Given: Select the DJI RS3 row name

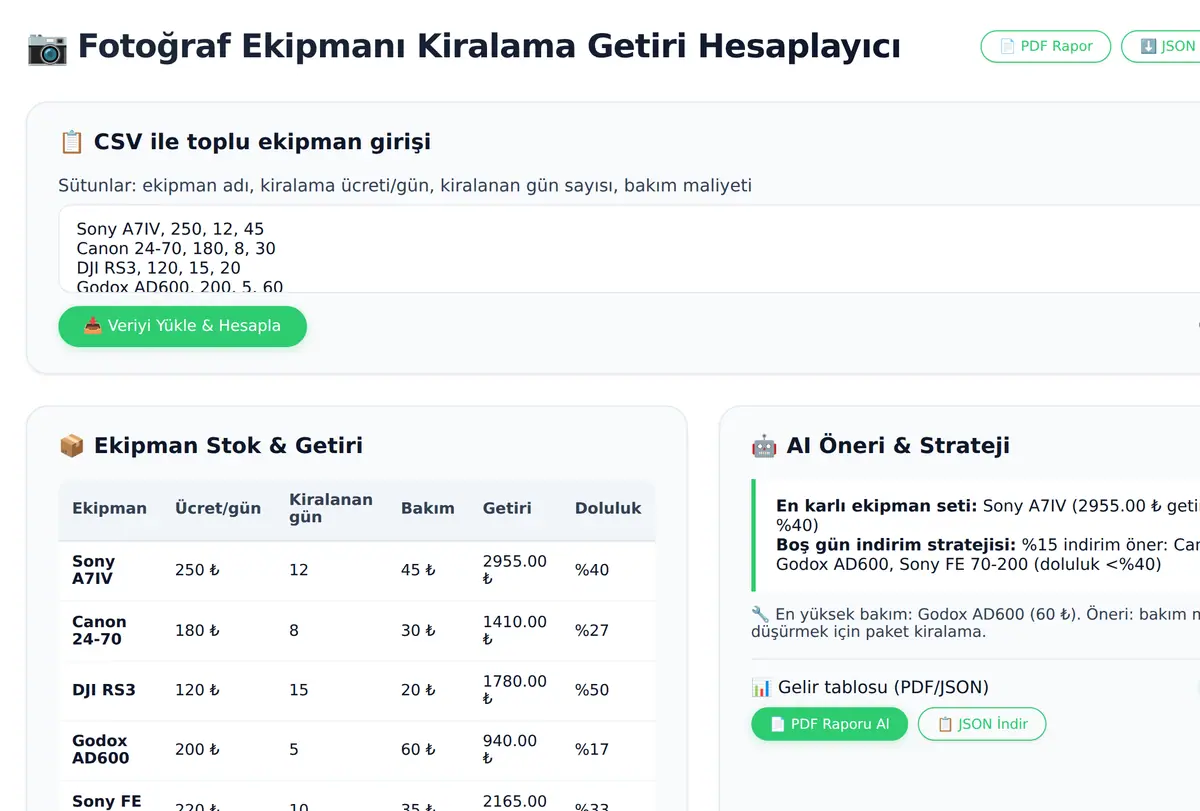Looking at the screenshot, I should click(104, 690).
